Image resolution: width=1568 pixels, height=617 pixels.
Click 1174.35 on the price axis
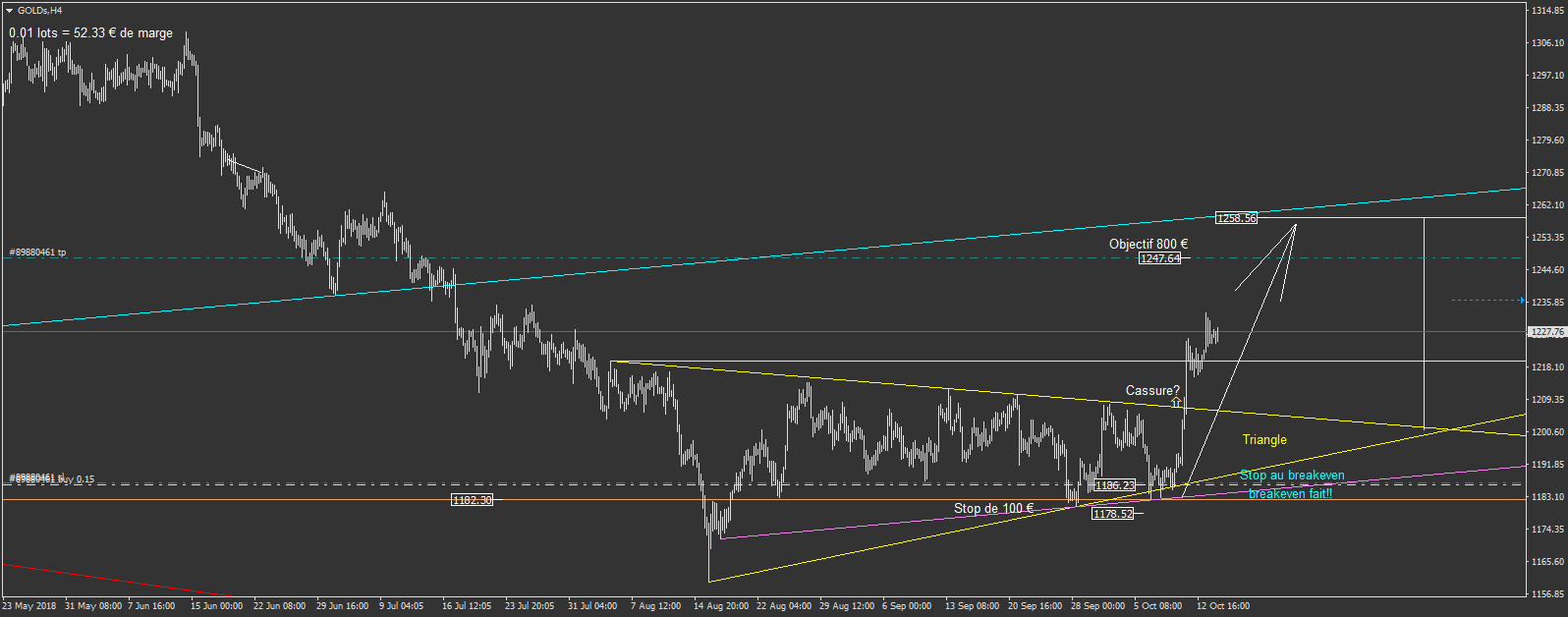[1547, 530]
